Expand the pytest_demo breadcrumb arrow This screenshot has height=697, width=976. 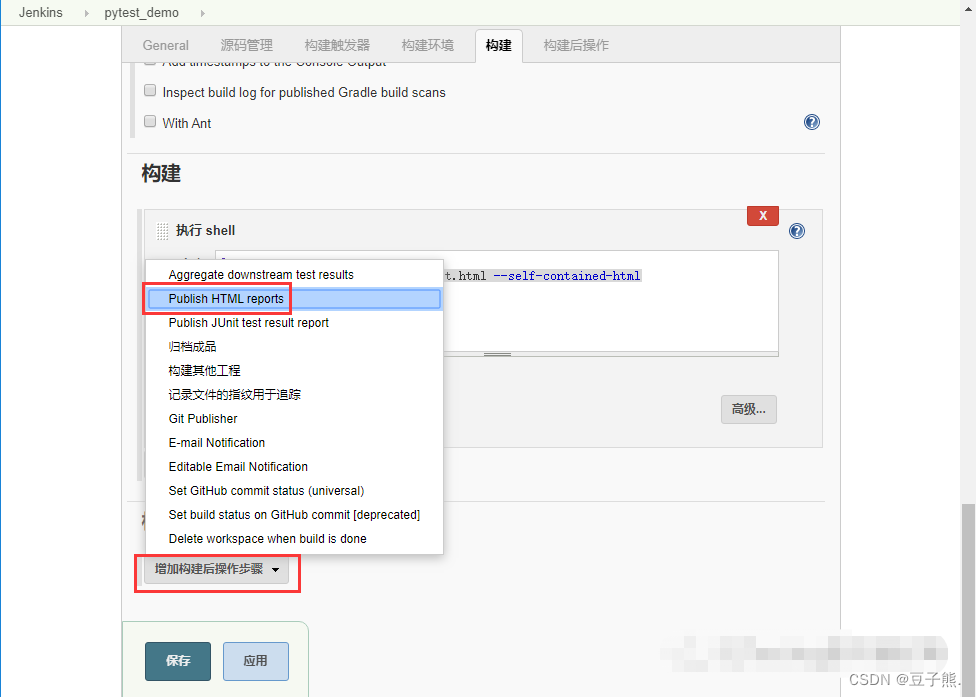[x=202, y=13]
